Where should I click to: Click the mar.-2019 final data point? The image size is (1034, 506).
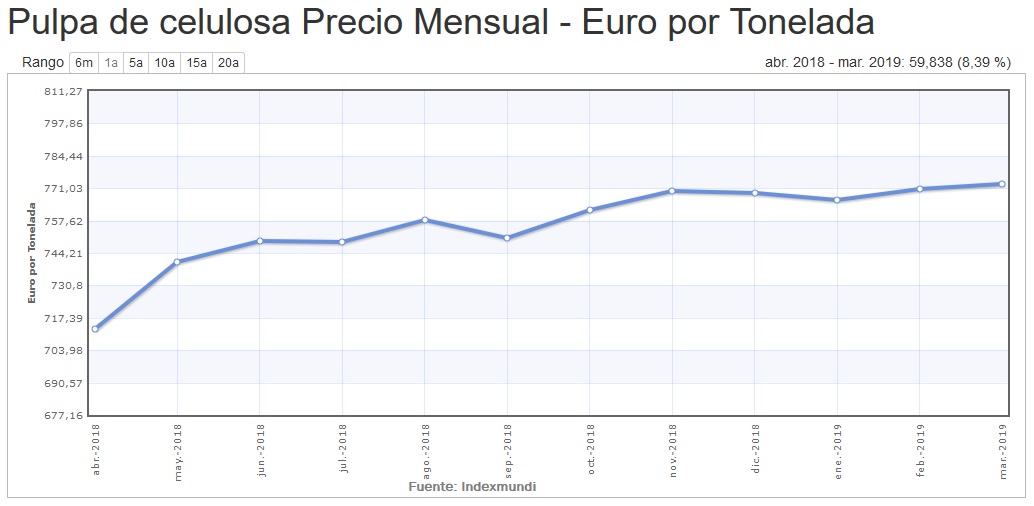click(x=1002, y=184)
